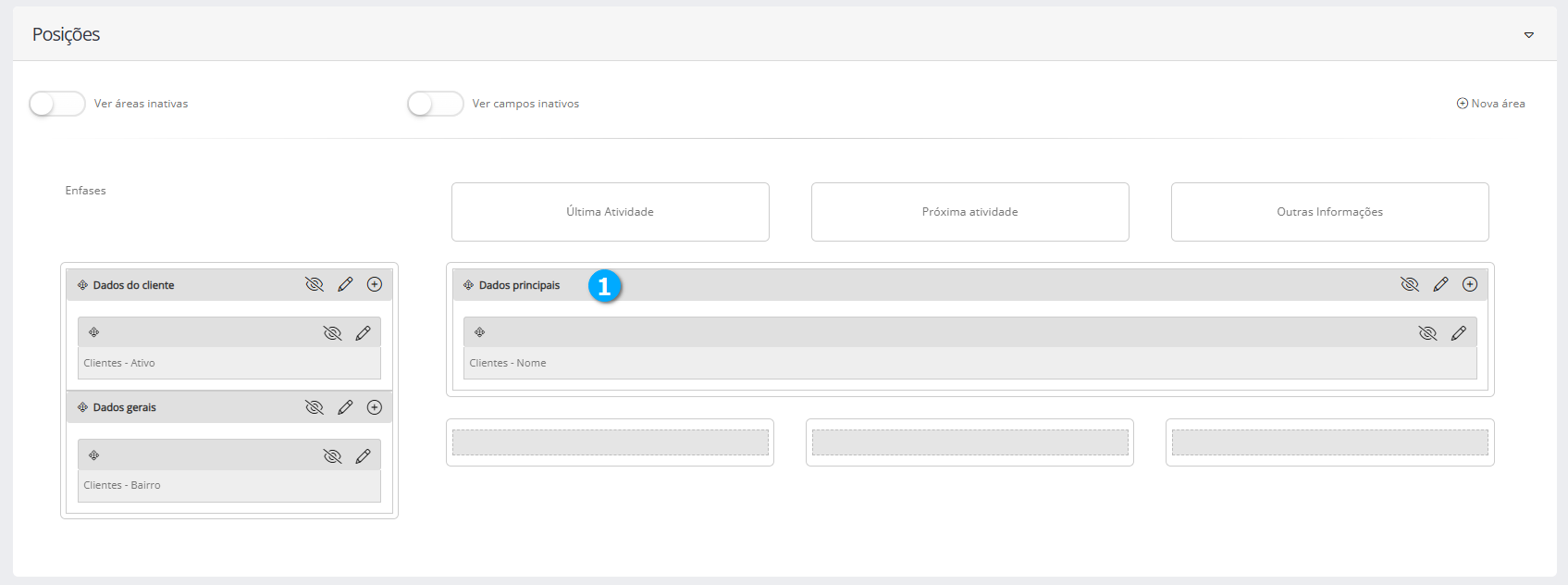1568x585 pixels.
Task: Edit the Clientes - Bairro field
Action: 363,456
